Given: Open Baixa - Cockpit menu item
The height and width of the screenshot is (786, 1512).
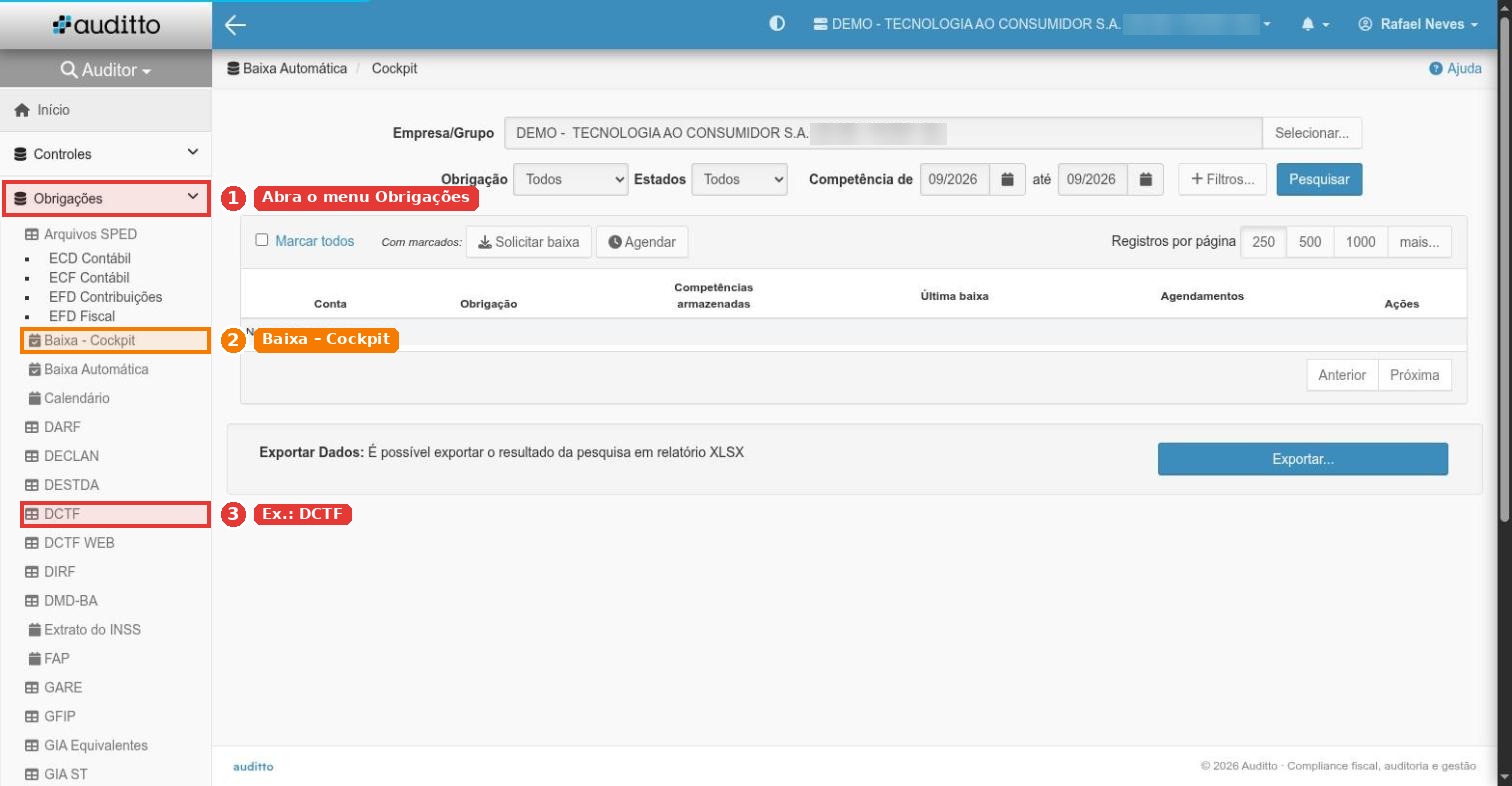Looking at the screenshot, I should [115, 340].
